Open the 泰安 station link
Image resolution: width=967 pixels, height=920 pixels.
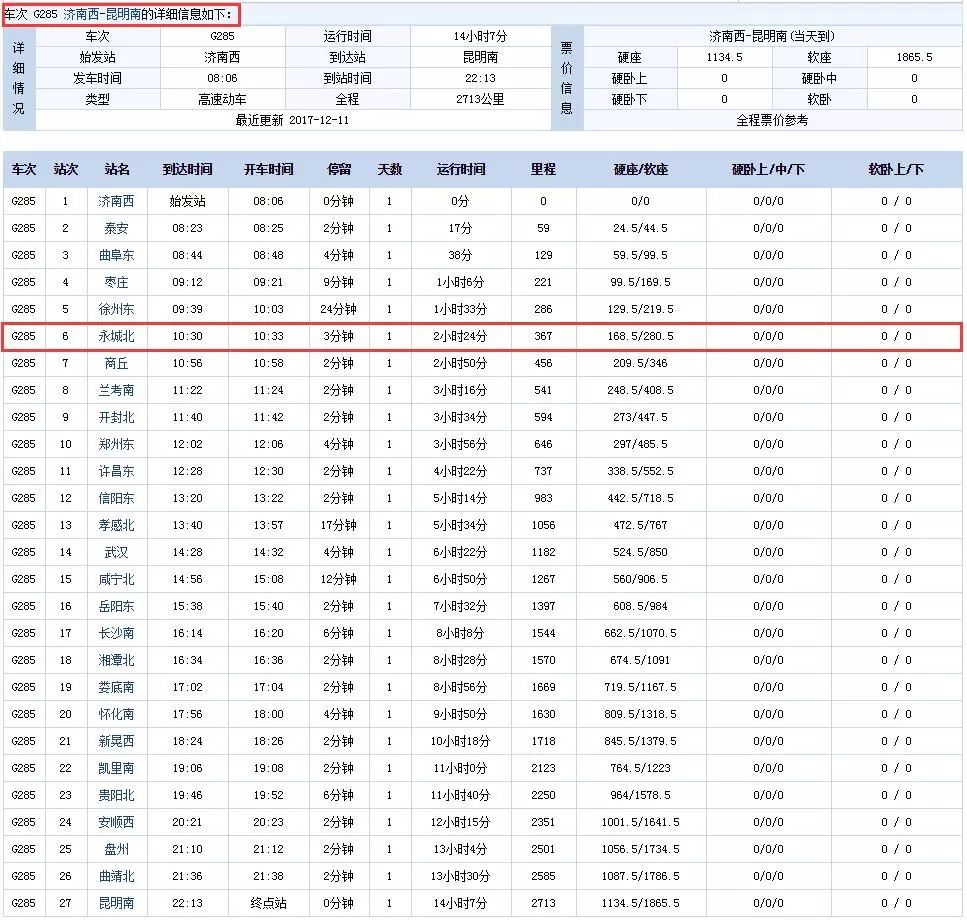click(117, 228)
